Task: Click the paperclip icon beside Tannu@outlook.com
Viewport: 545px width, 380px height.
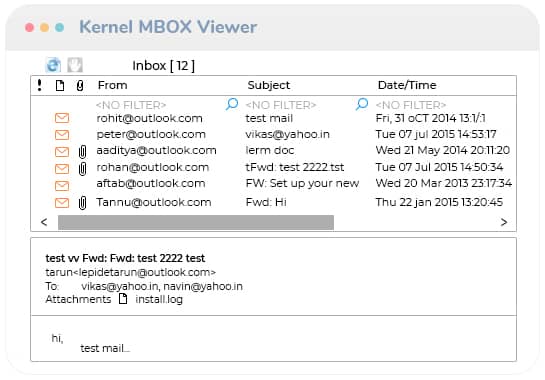Action: click(82, 203)
